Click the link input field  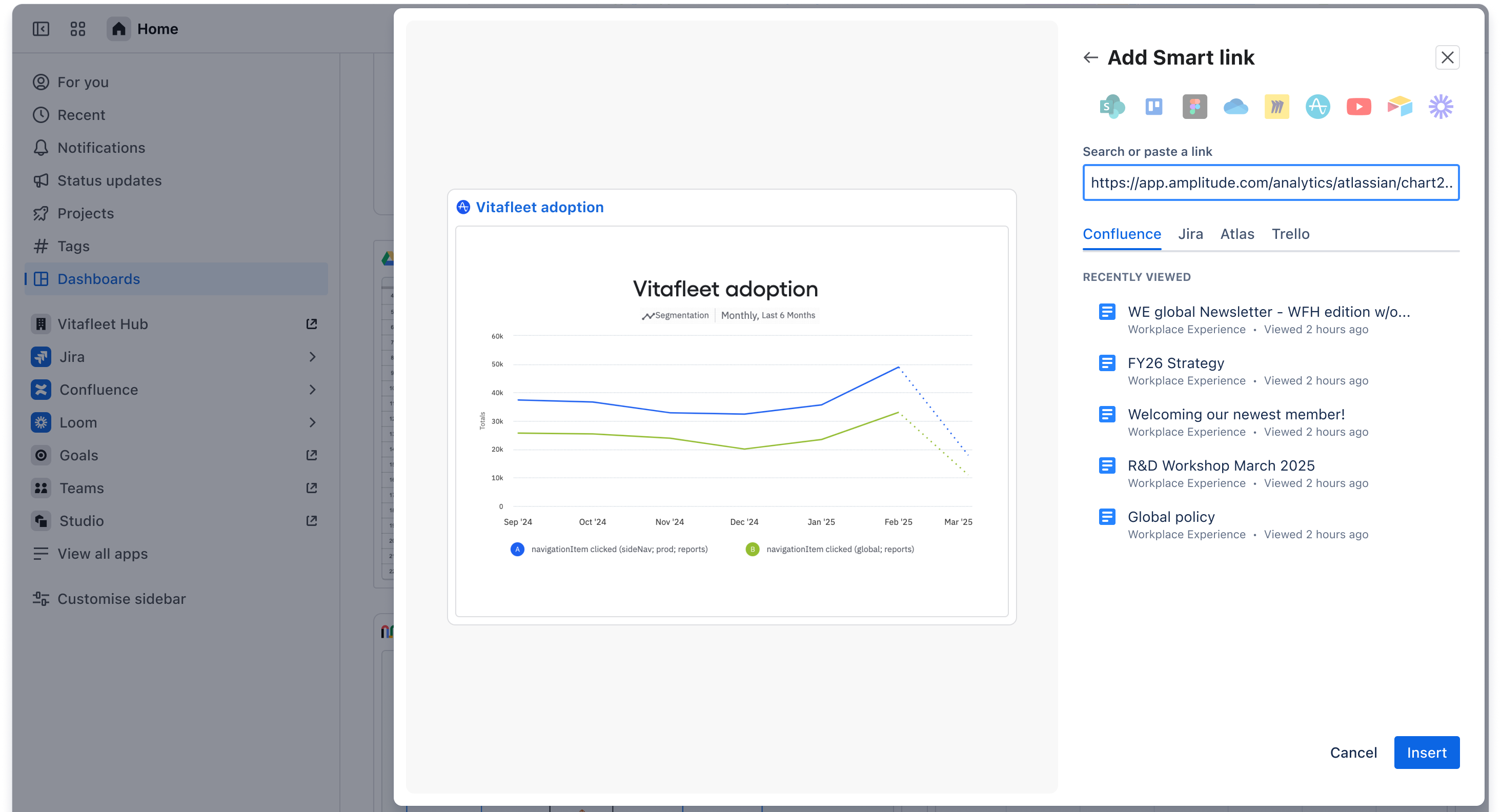(1270, 182)
